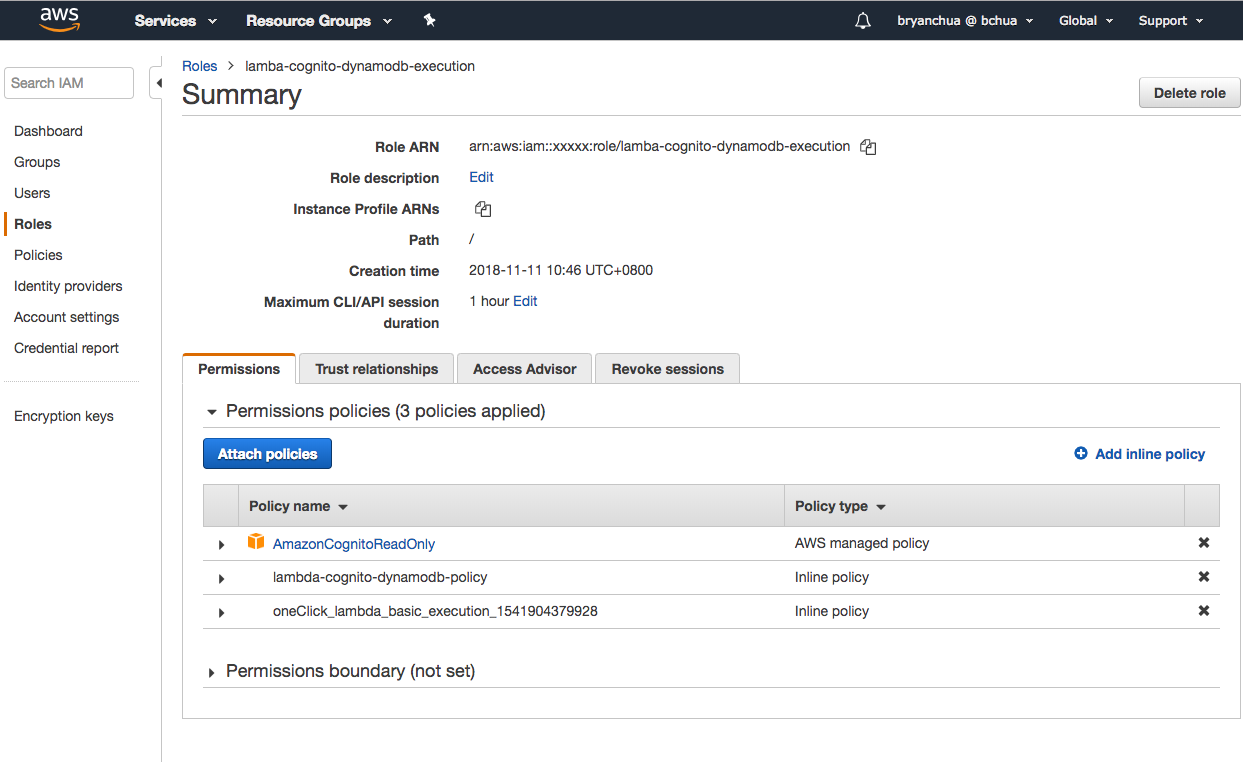This screenshot has height=762, width=1243.
Task: Open Credential report in the sidebar
Action: point(66,348)
